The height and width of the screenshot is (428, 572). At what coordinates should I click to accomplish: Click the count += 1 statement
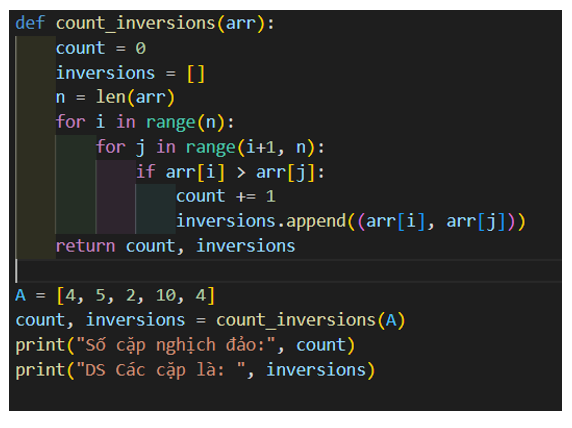[226, 197]
